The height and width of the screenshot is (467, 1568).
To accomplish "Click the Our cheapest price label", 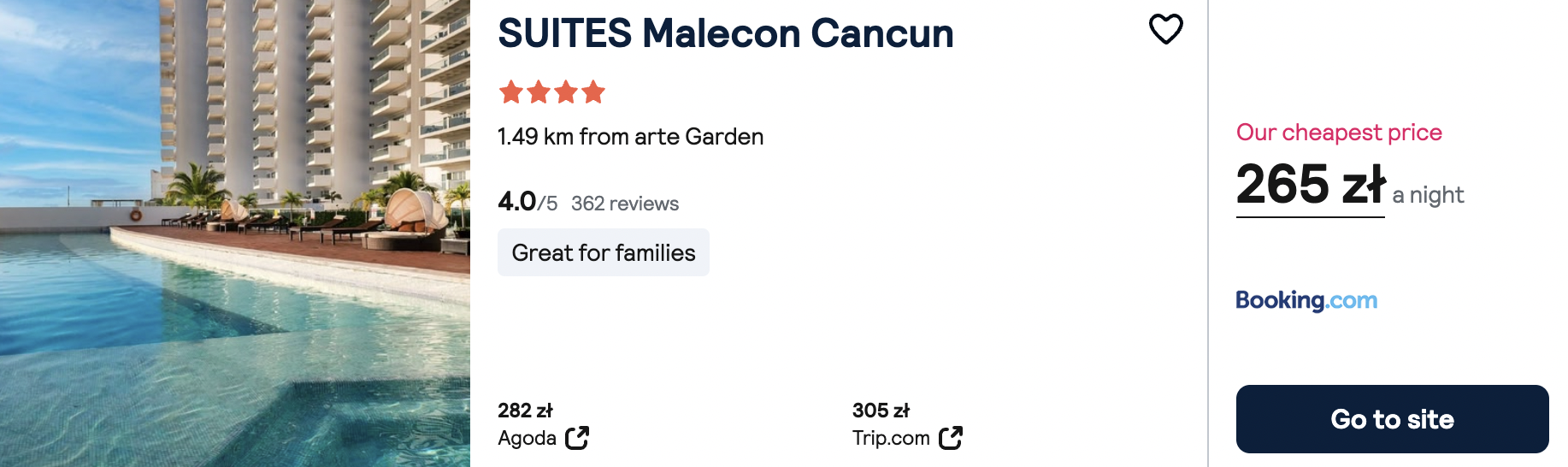I will [1339, 133].
